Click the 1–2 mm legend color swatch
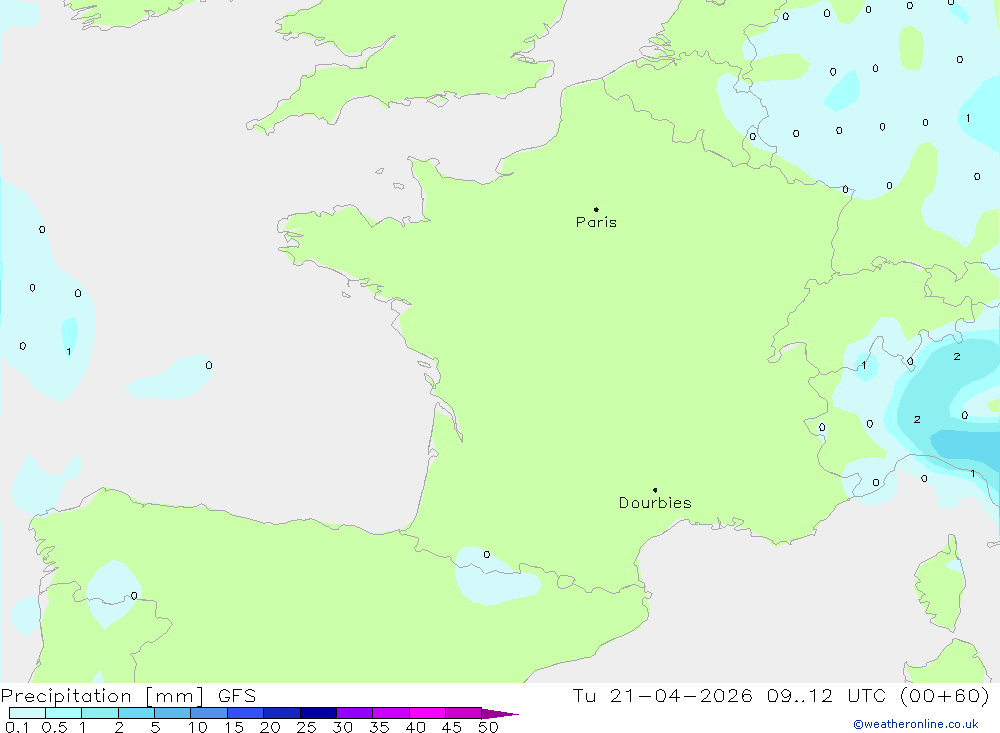Screen dimensions: 1000x733 point(100,713)
